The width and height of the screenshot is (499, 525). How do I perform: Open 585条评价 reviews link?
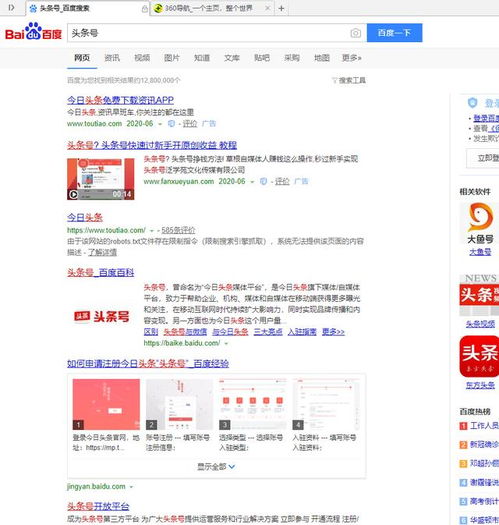(178, 230)
